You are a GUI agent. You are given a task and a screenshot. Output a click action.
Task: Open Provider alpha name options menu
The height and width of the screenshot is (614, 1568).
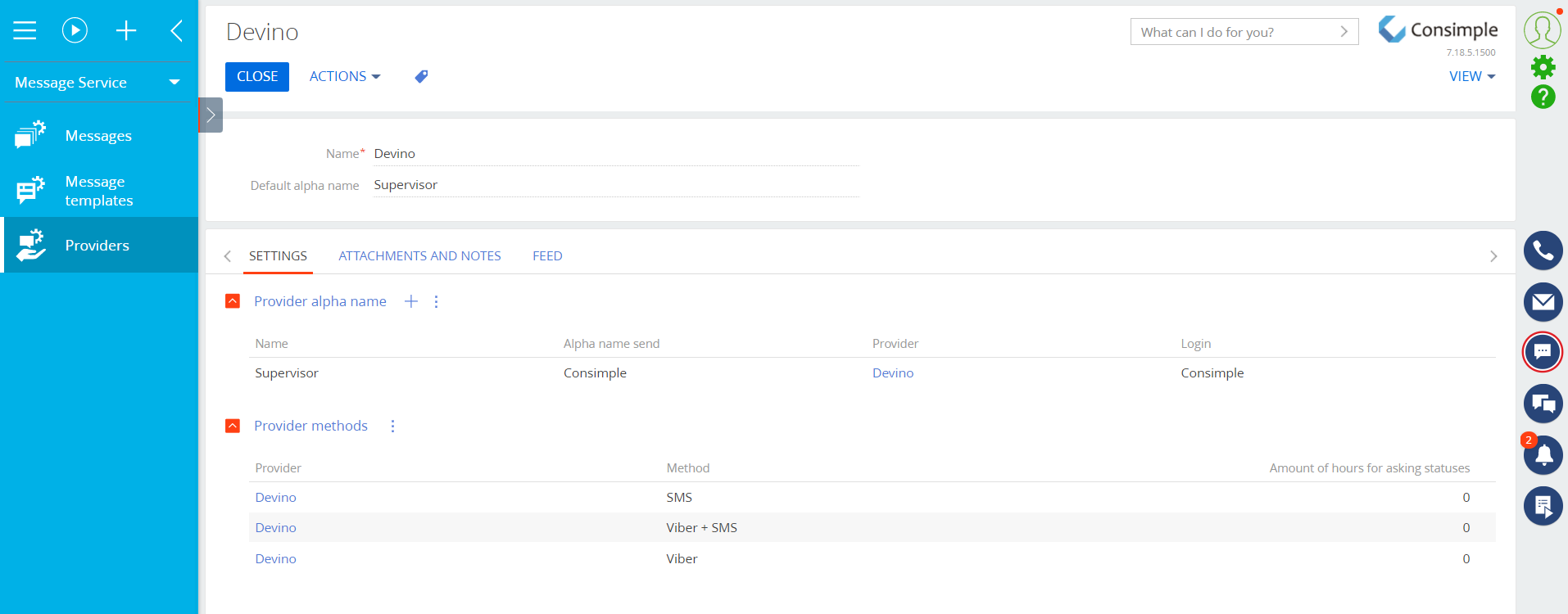[436, 301]
